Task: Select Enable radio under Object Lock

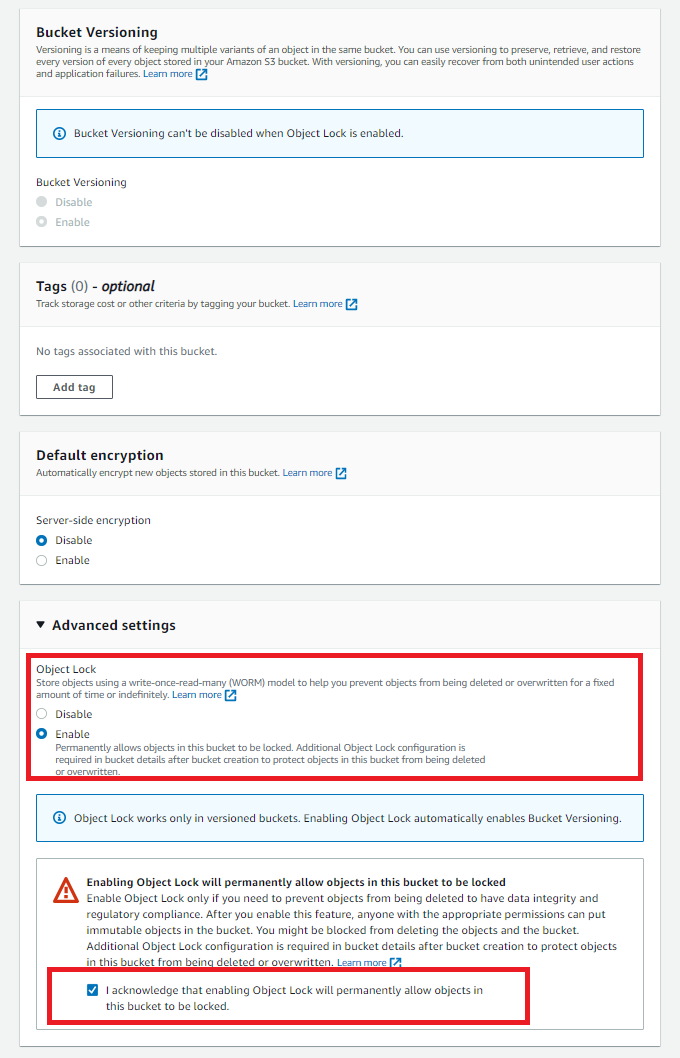Action: pos(41,734)
